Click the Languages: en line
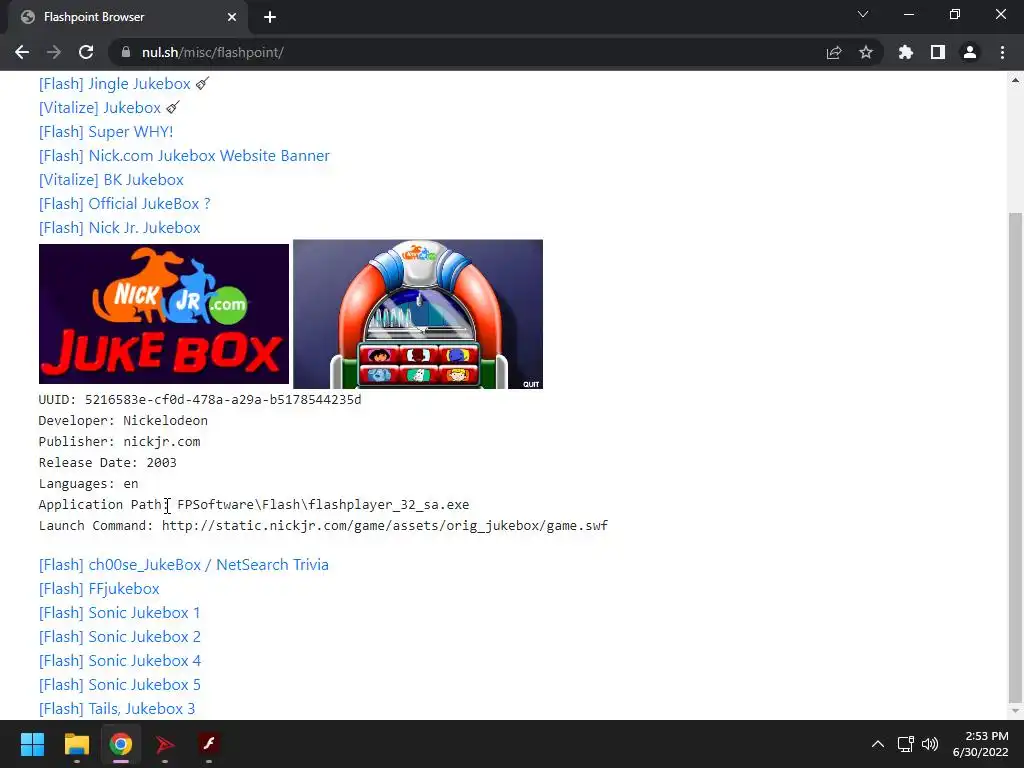The height and width of the screenshot is (768, 1024). click(88, 484)
